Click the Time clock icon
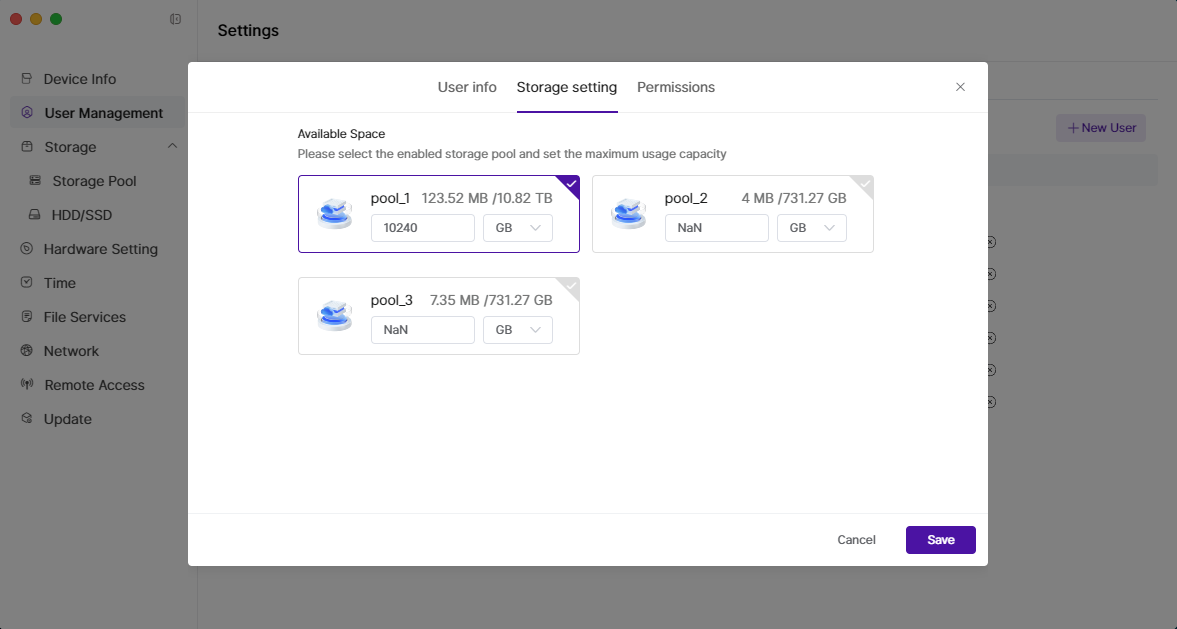The width and height of the screenshot is (1177, 629). (27, 282)
